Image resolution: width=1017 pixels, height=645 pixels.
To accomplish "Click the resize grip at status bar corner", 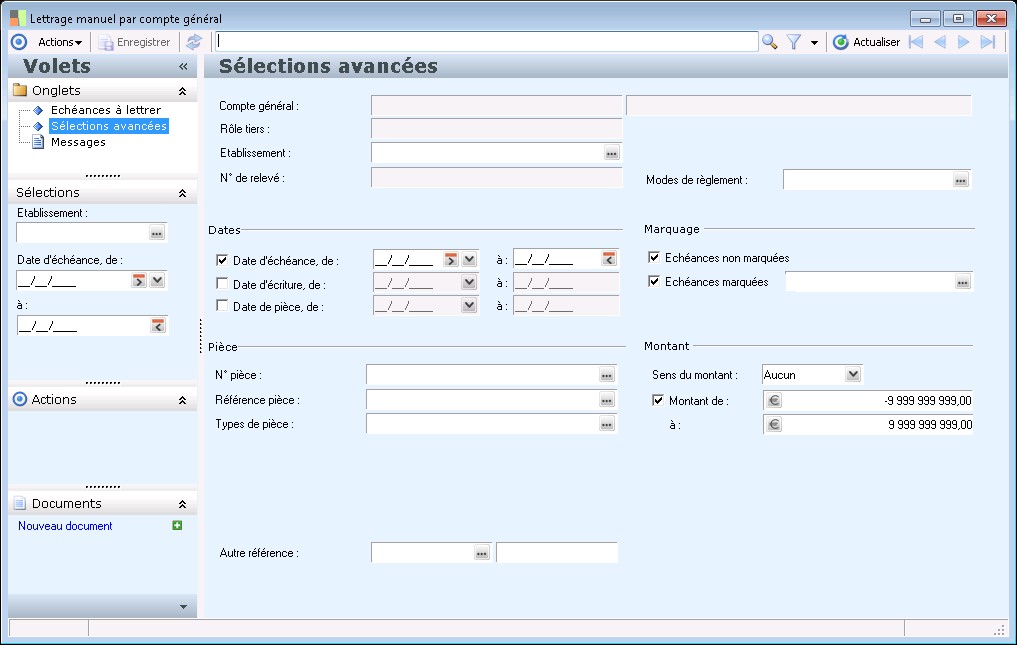I will pos(999,629).
